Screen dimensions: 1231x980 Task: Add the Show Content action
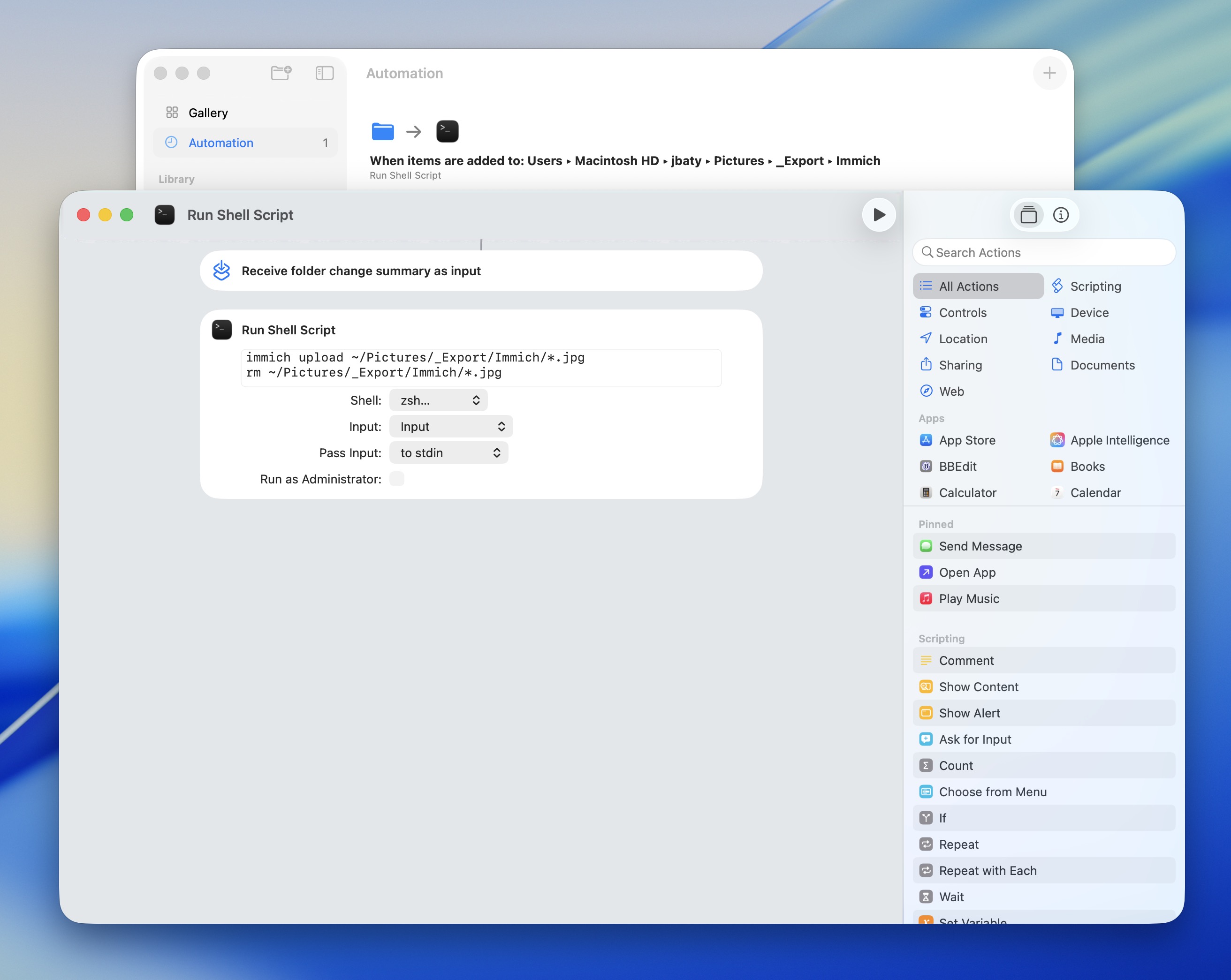click(1044, 686)
